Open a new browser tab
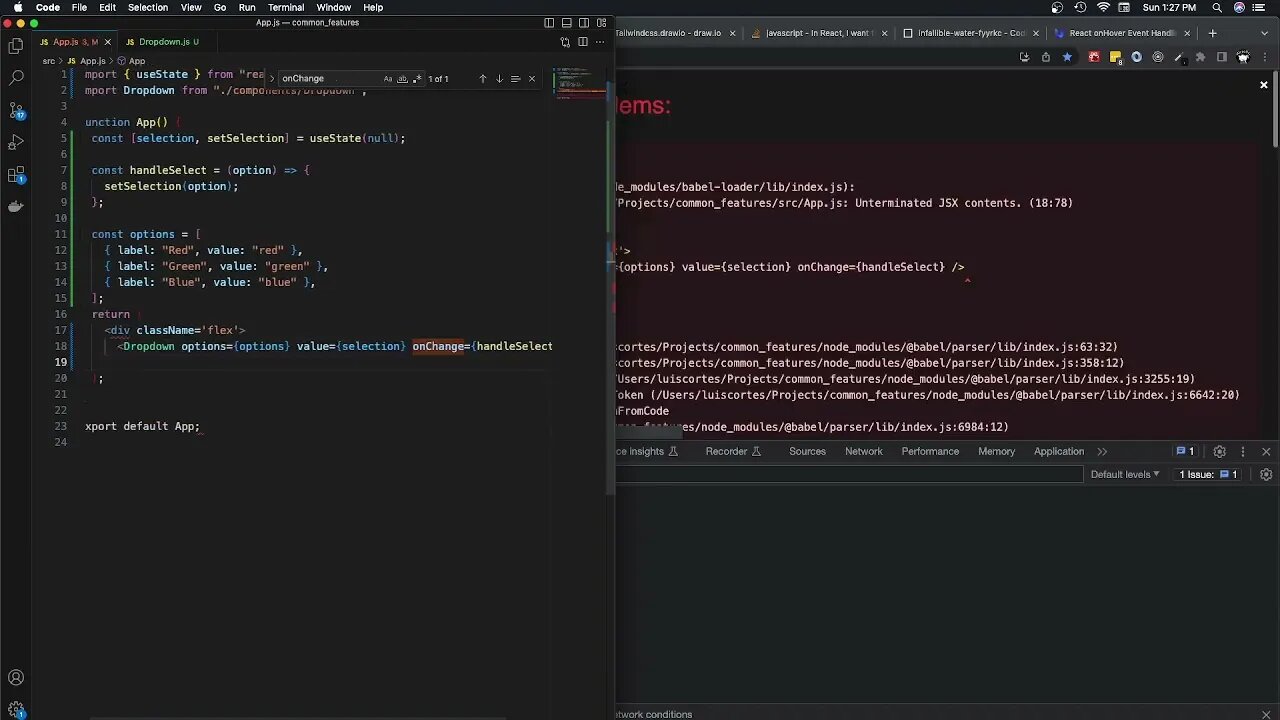 [x=1213, y=33]
